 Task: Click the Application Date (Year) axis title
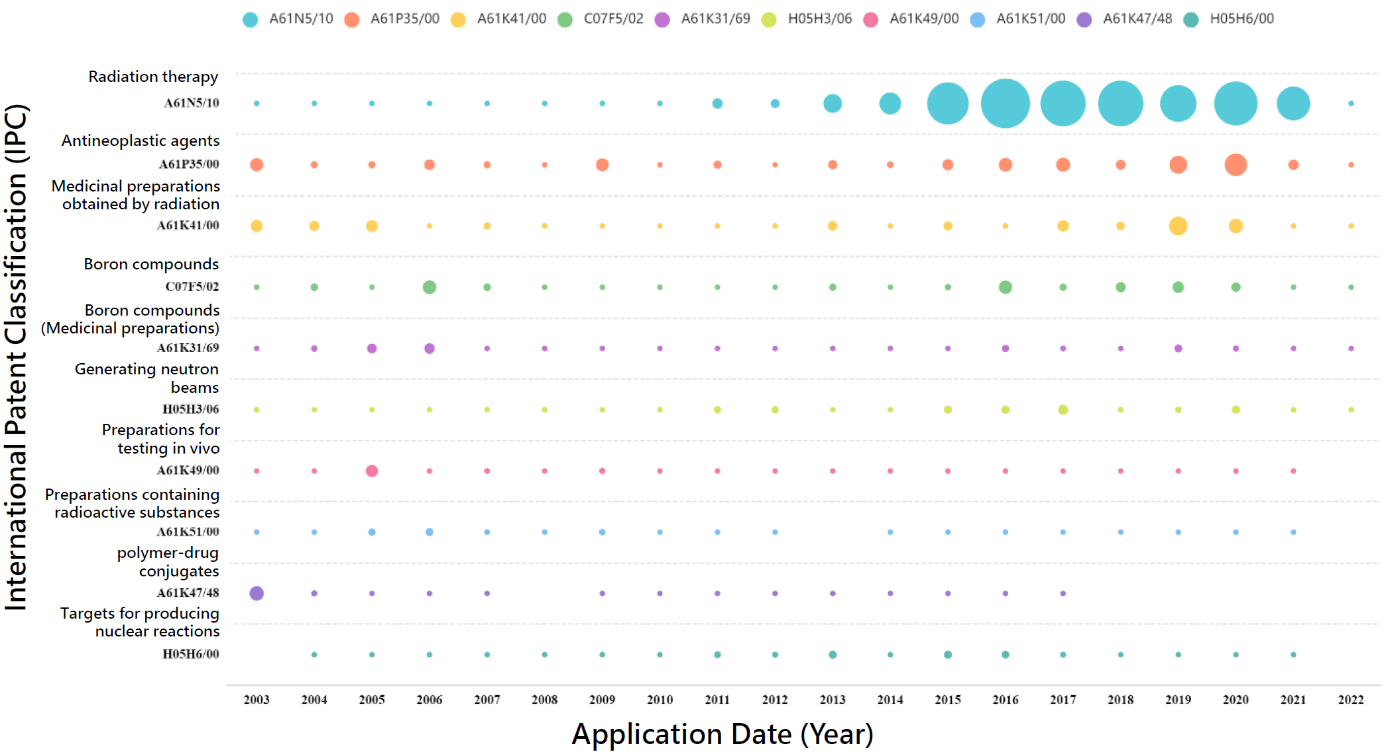pos(722,734)
